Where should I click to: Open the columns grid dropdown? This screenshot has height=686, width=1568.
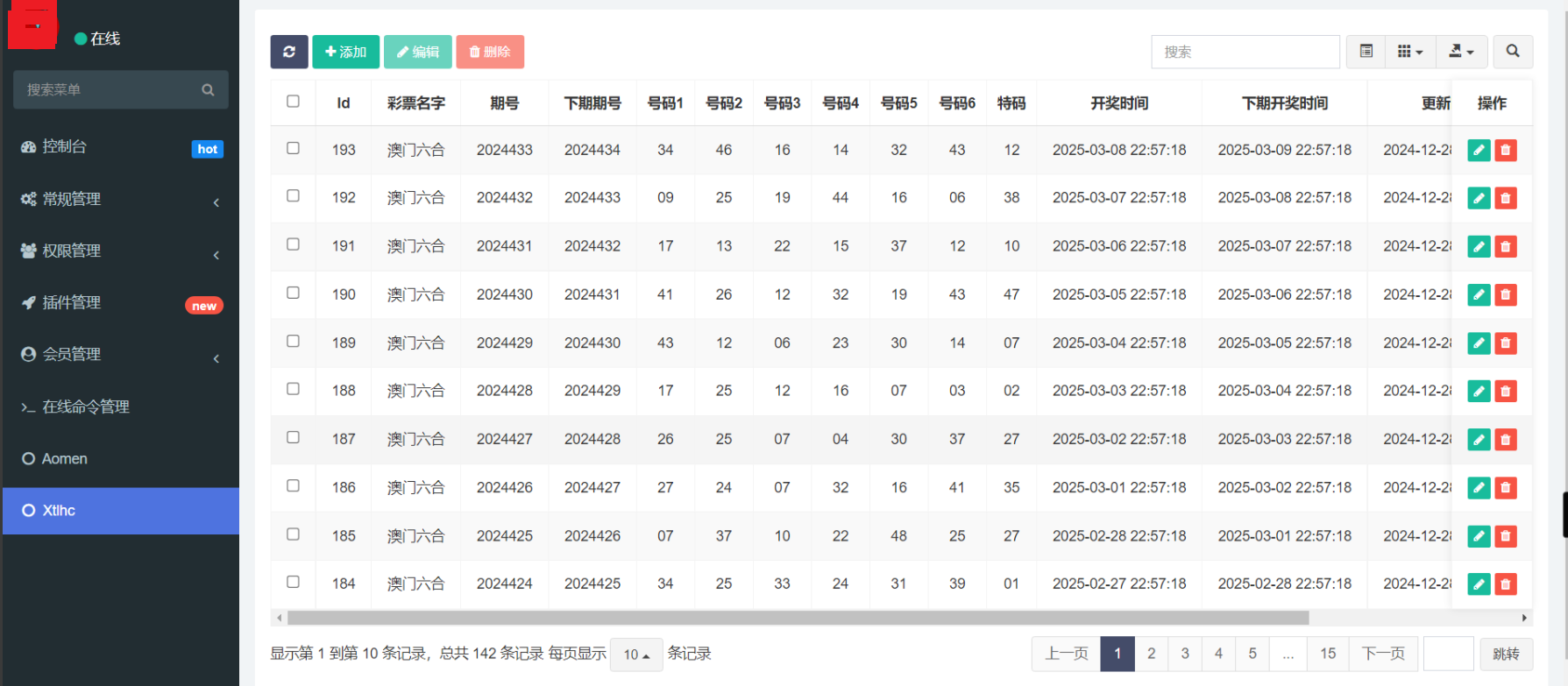1409,52
